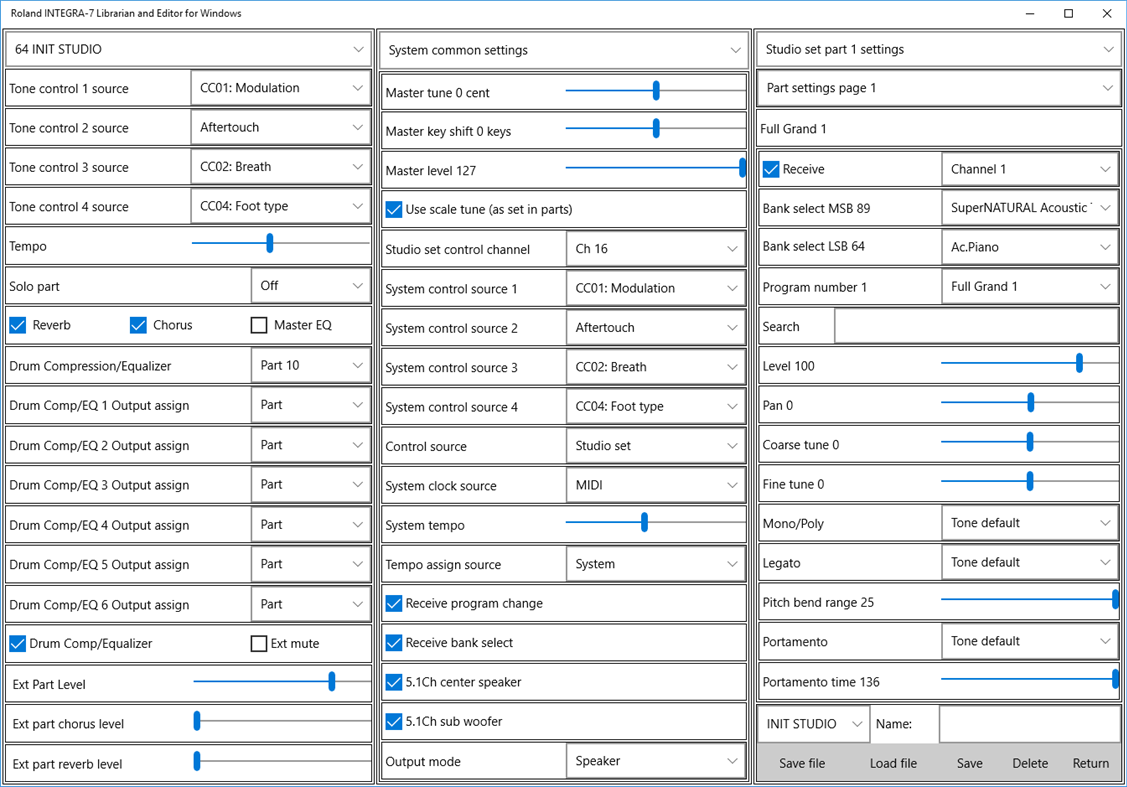The width and height of the screenshot is (1127, 787).
Task: Open Tone control 1 source dropdown
Action: (281, 88)
